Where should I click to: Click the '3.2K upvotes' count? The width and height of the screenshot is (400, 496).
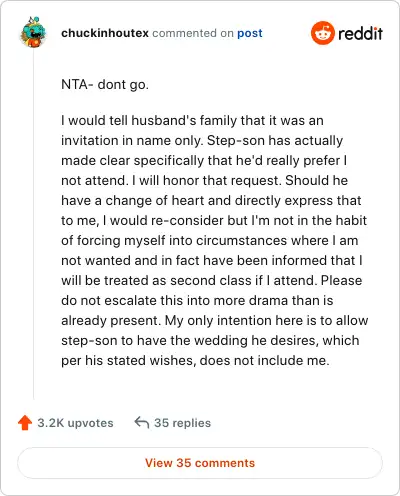[75, 423]
